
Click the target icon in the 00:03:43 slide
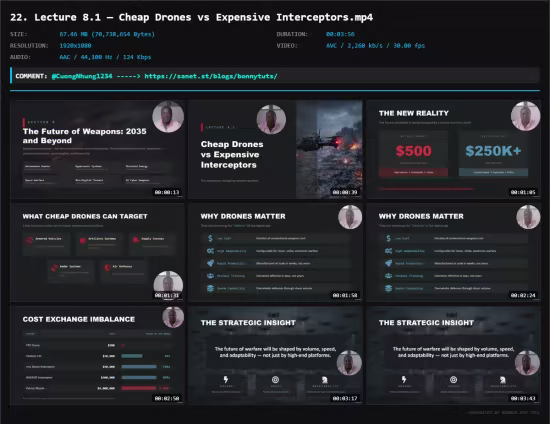[454, 379]
